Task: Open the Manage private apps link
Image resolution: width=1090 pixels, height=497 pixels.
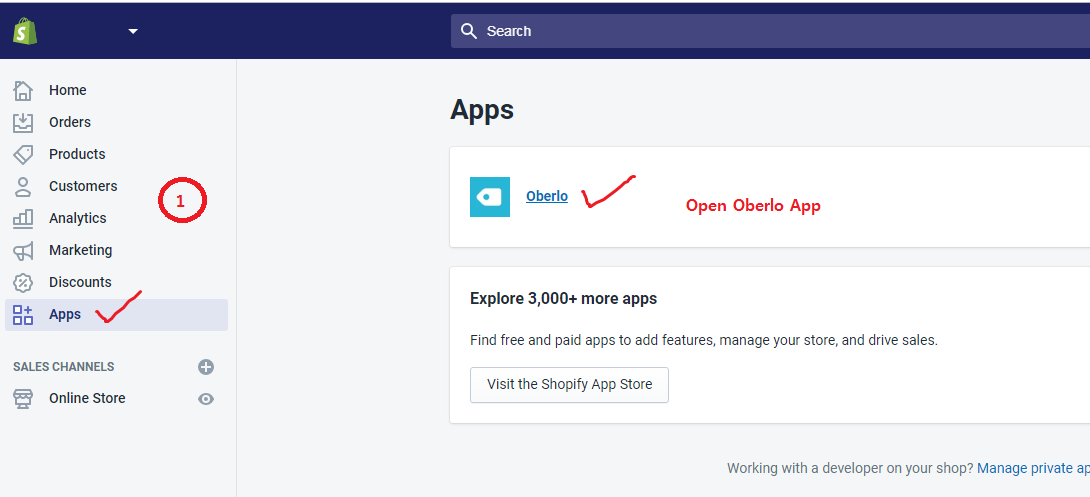Action: tap(1033, 469)
